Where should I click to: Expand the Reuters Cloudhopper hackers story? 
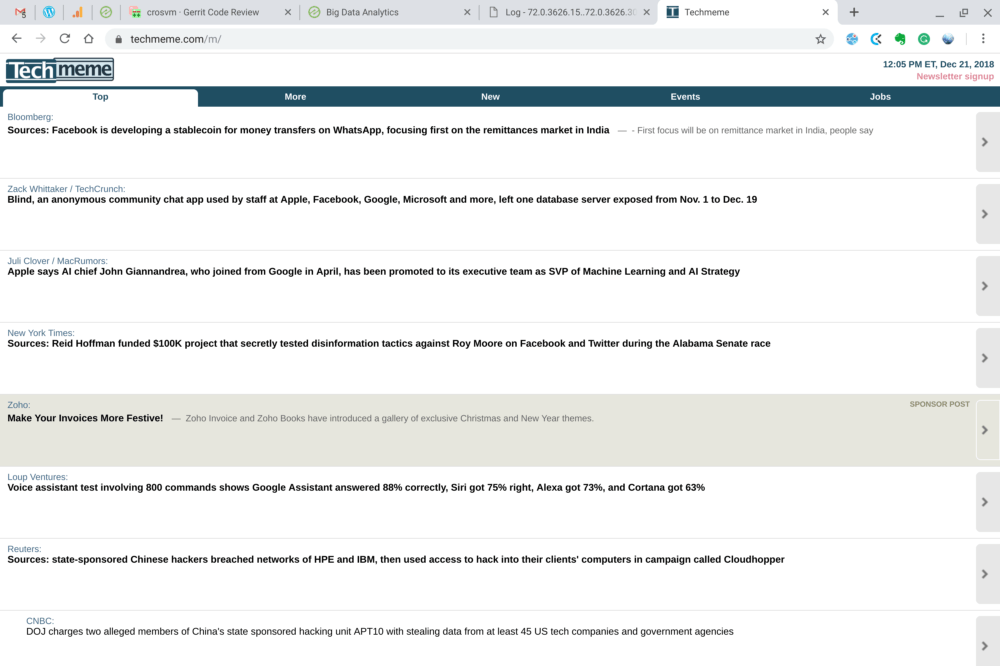pos(987,575)
